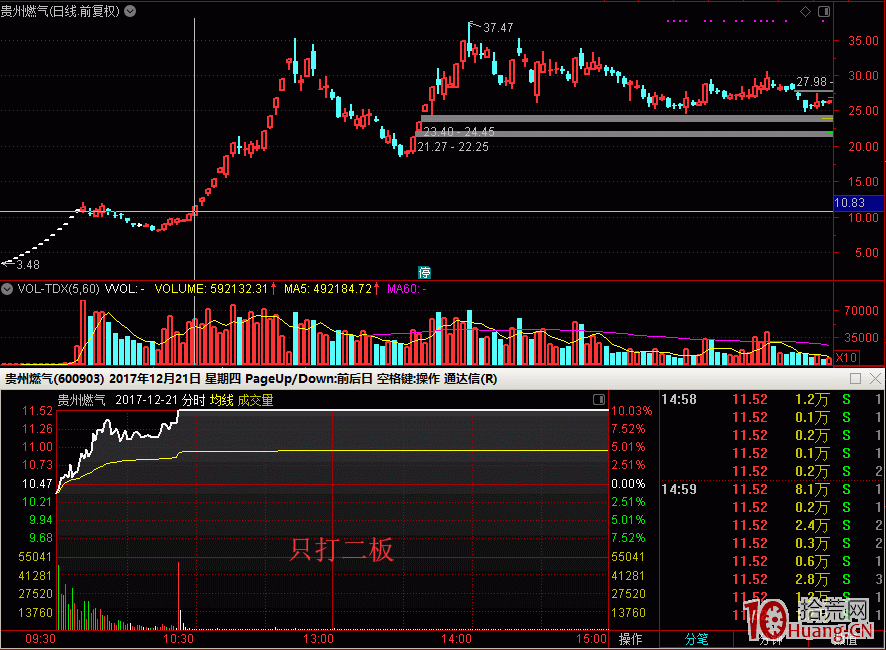Click the MA60 indicator label
The image size is (886, 650).
coord(406,289)
